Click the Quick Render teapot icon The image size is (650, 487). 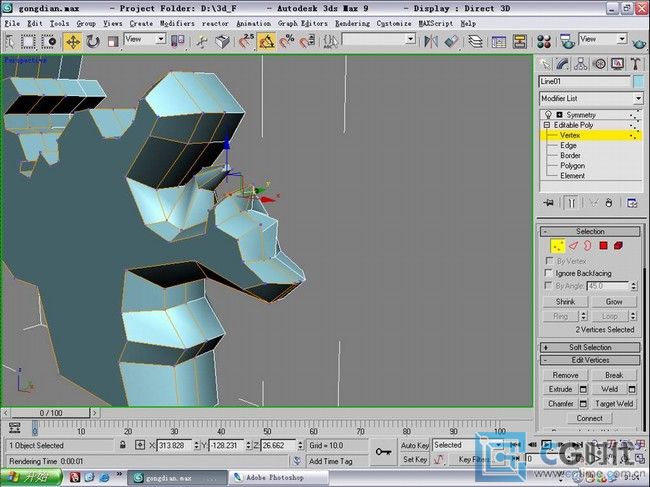click(x=639, y=41)
